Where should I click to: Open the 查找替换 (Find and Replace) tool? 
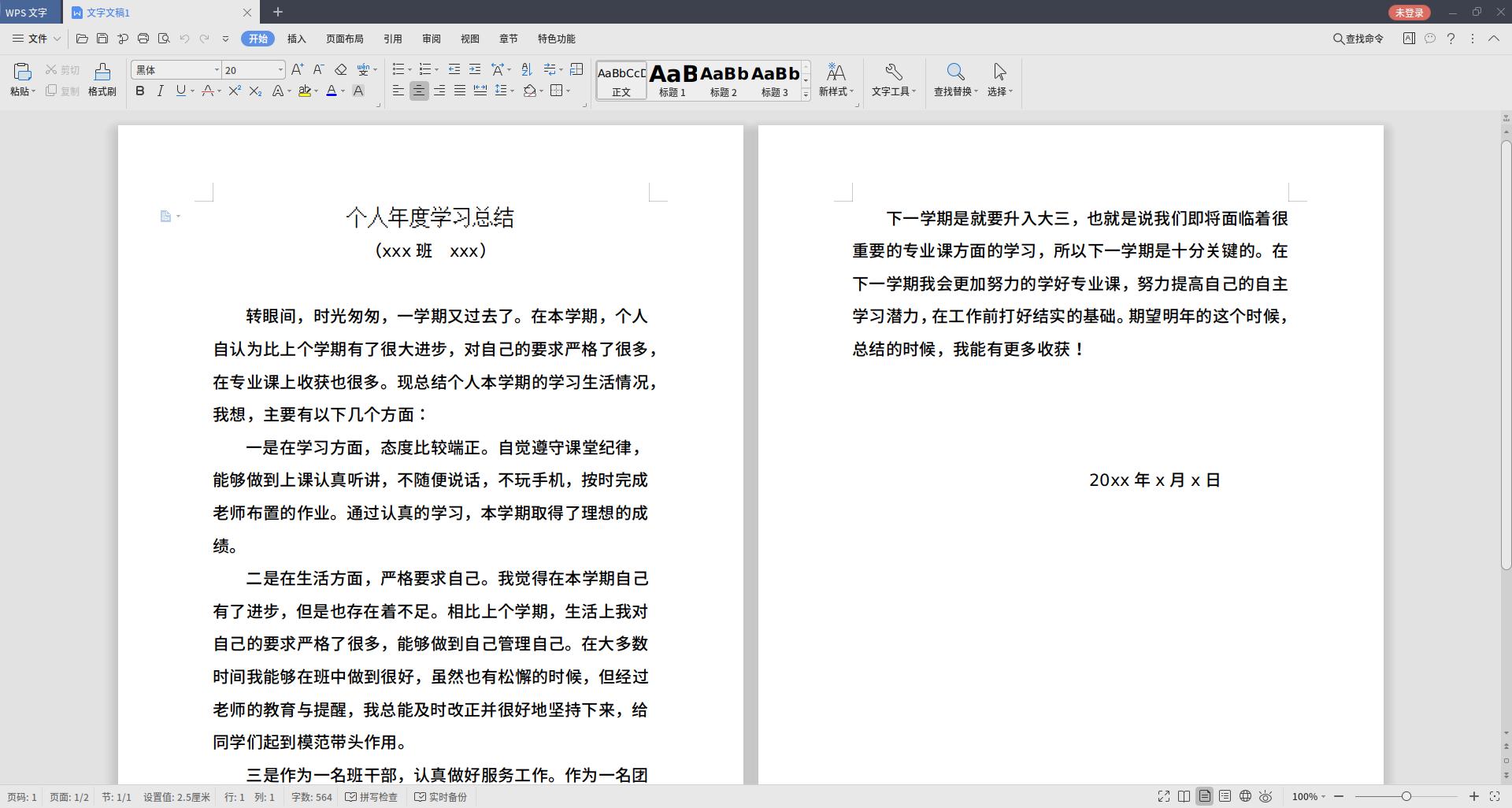coord(954,79)
